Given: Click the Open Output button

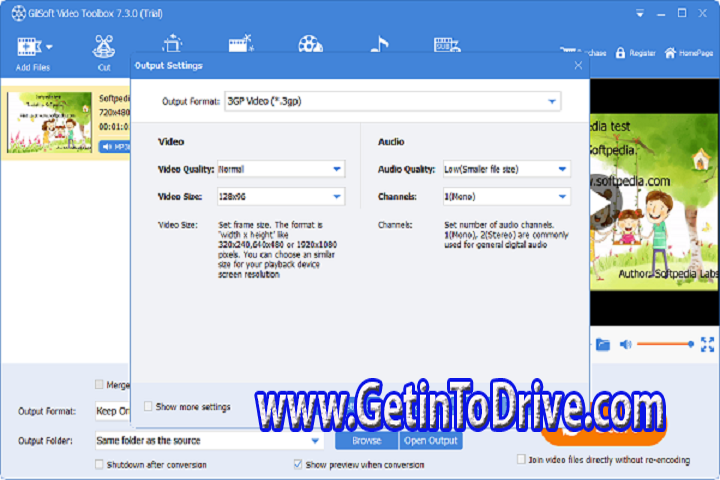Looking at the screenshot, I should click(x=431, y=441).
